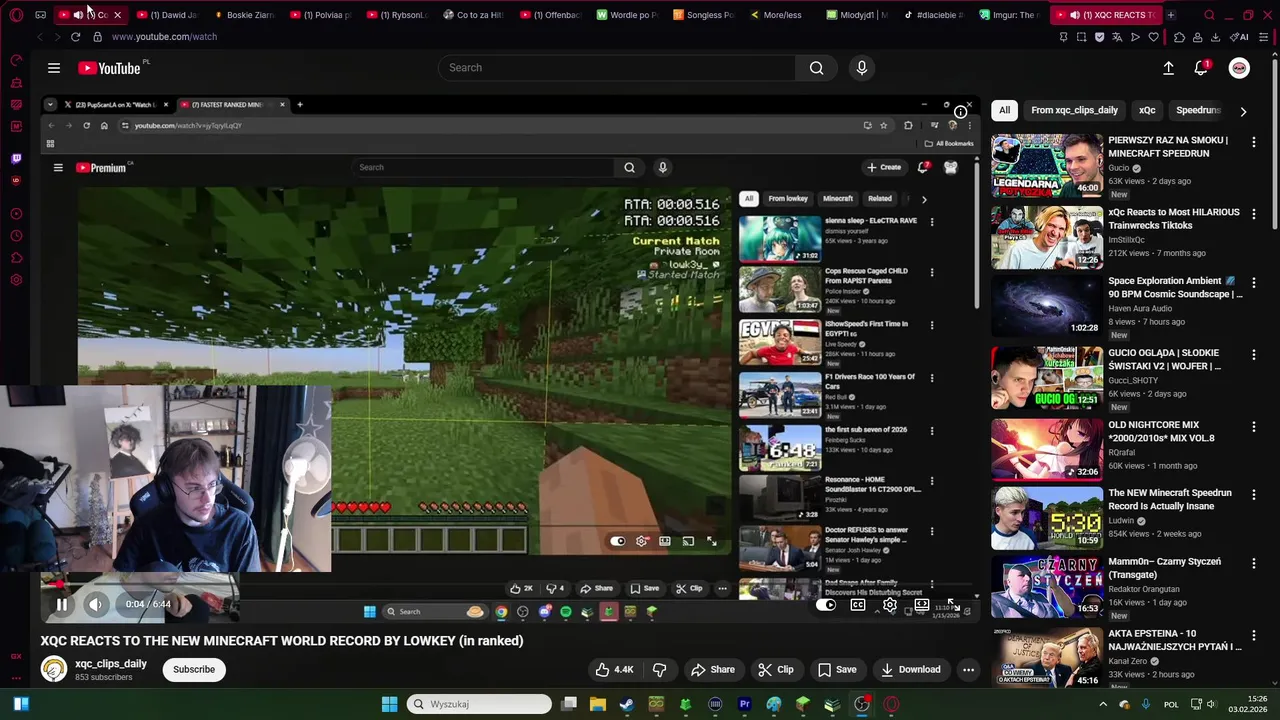Select the All filter chip
This screenshot has height=720, width=1280.
point(1004,111)
